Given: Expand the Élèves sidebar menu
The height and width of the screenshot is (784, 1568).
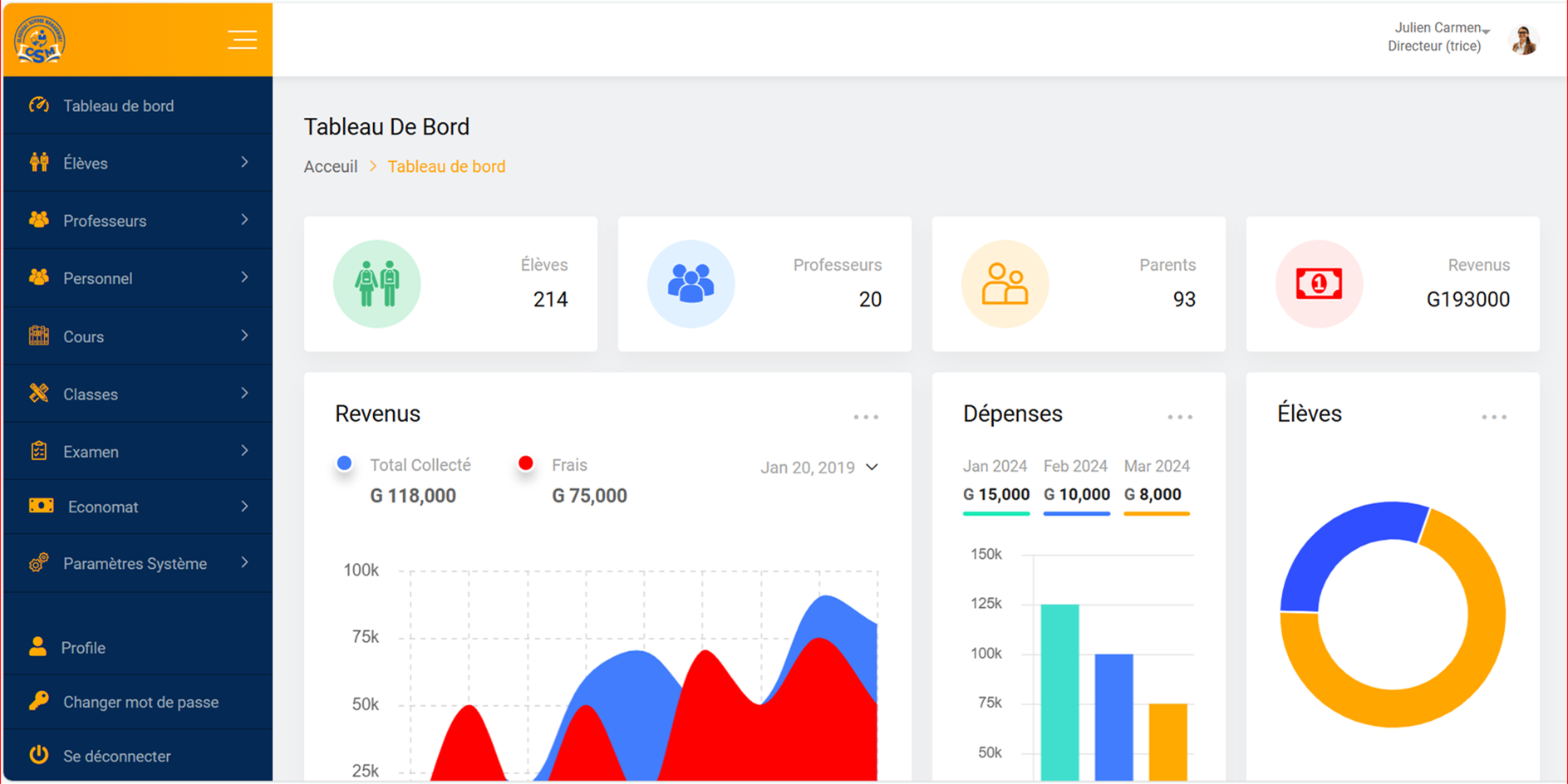Looking at the screenshot, I should [138, 163].
